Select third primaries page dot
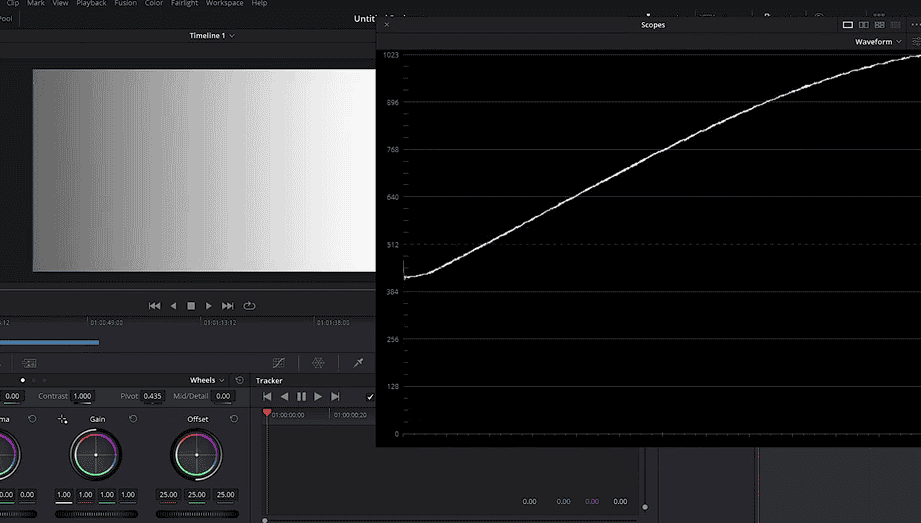Screen dimensions: 921x523 45,380
